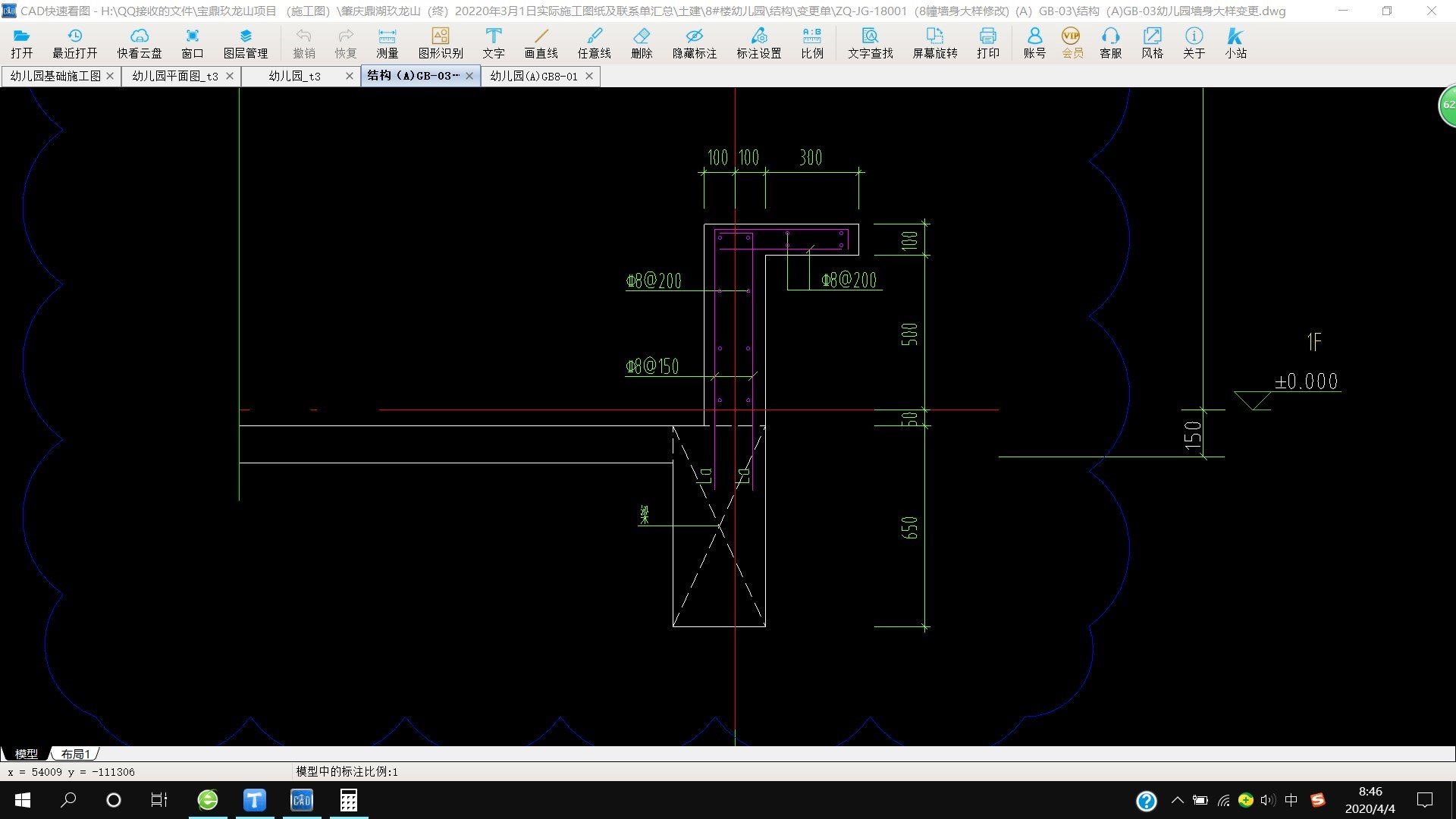Click the volume icon in tray
Viewport: 1456px width, 819px height.
point(1267,800)
